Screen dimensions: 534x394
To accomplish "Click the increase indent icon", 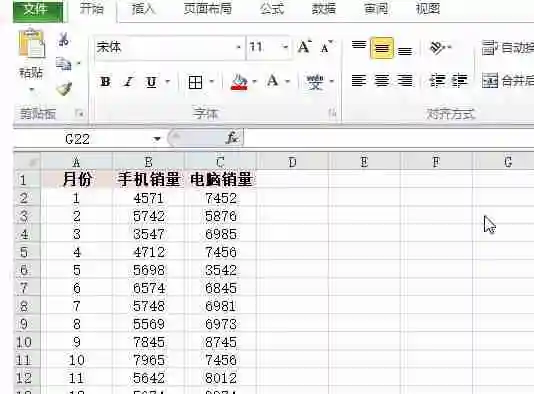I will click(x=459, y=81).
